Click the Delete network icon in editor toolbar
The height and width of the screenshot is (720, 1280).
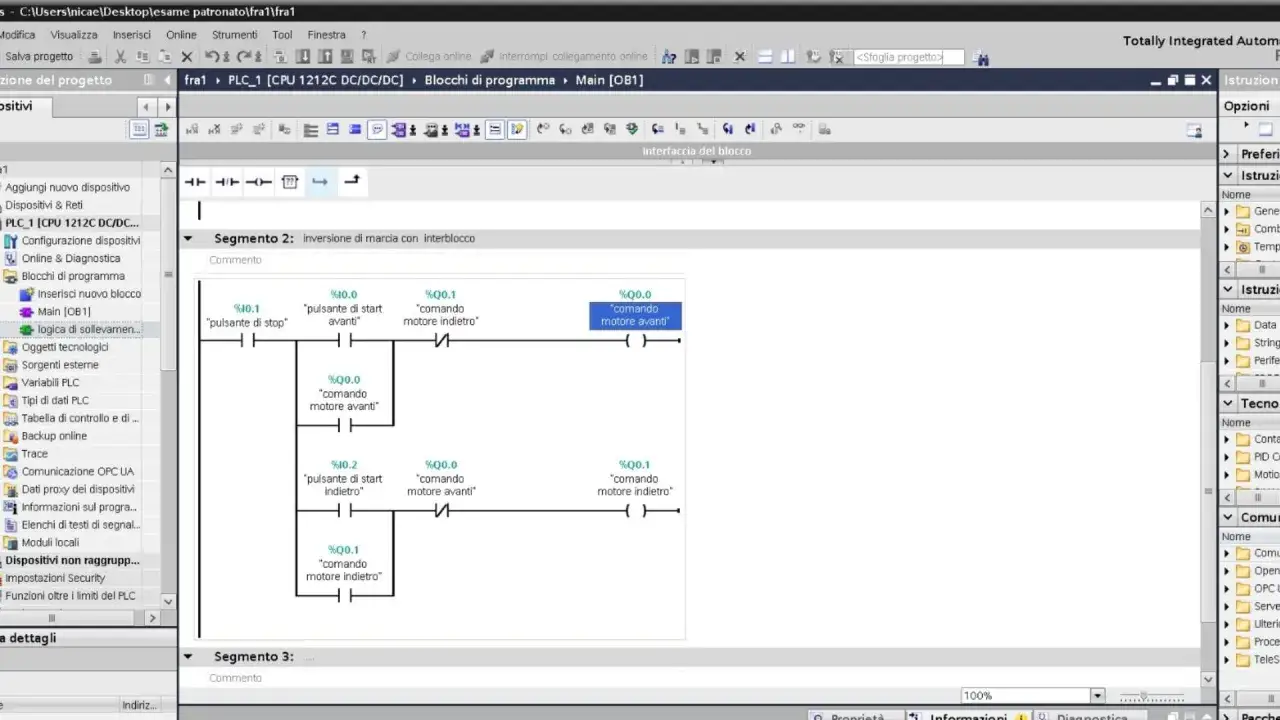pyautogui.click(x=214, y=129)
